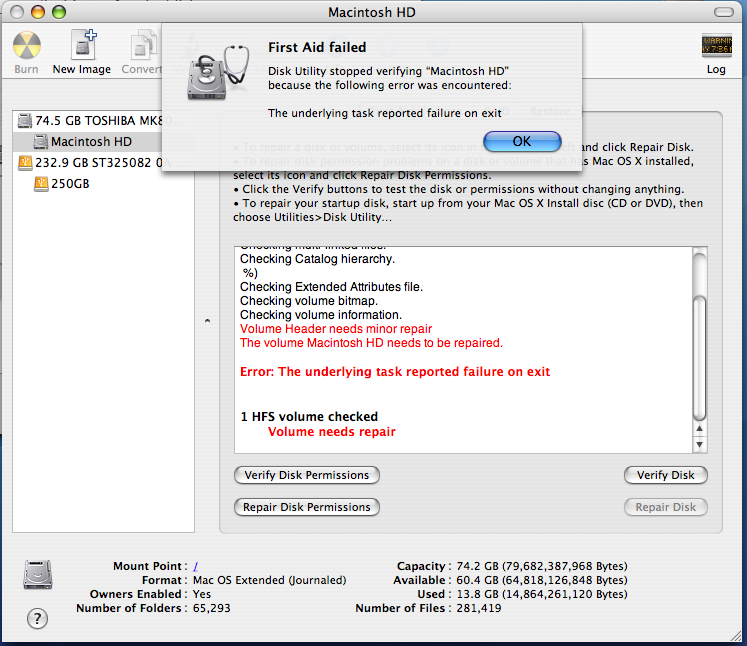Click 'Checking Catalog hierarchy.' log line

point(317,259)
